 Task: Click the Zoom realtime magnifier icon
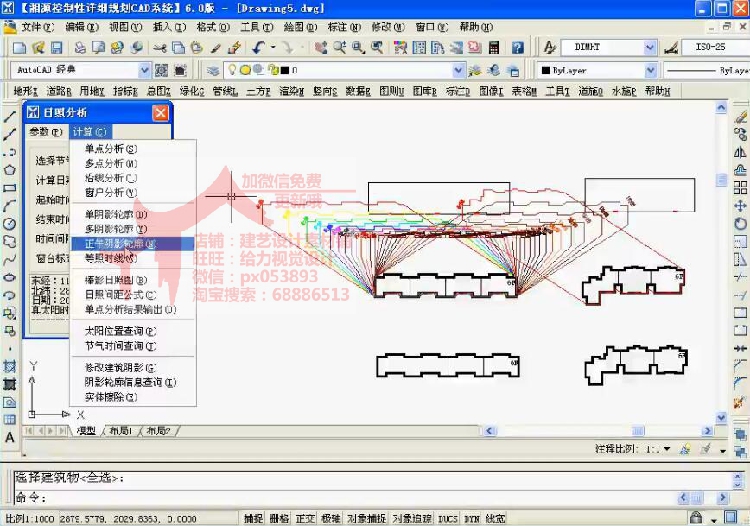pyautogui.click(x=340, y=47)
